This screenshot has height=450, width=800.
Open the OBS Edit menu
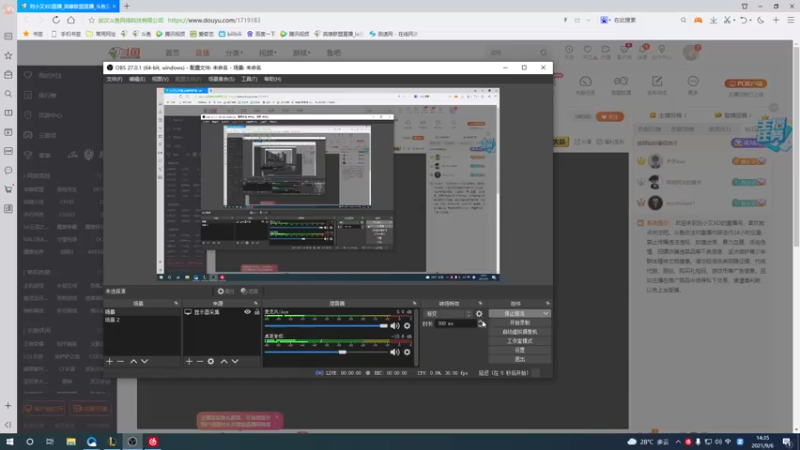click(137, 79)
